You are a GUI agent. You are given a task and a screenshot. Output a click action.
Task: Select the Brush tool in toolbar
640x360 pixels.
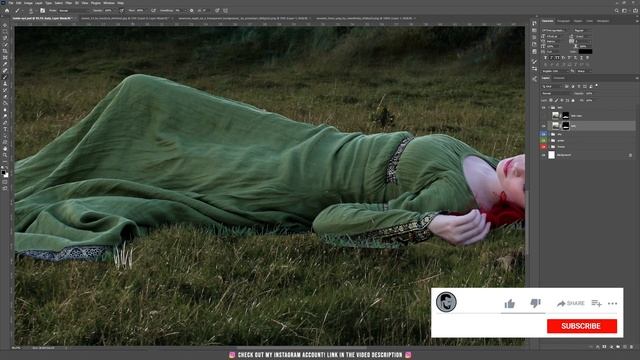[5, 77]
